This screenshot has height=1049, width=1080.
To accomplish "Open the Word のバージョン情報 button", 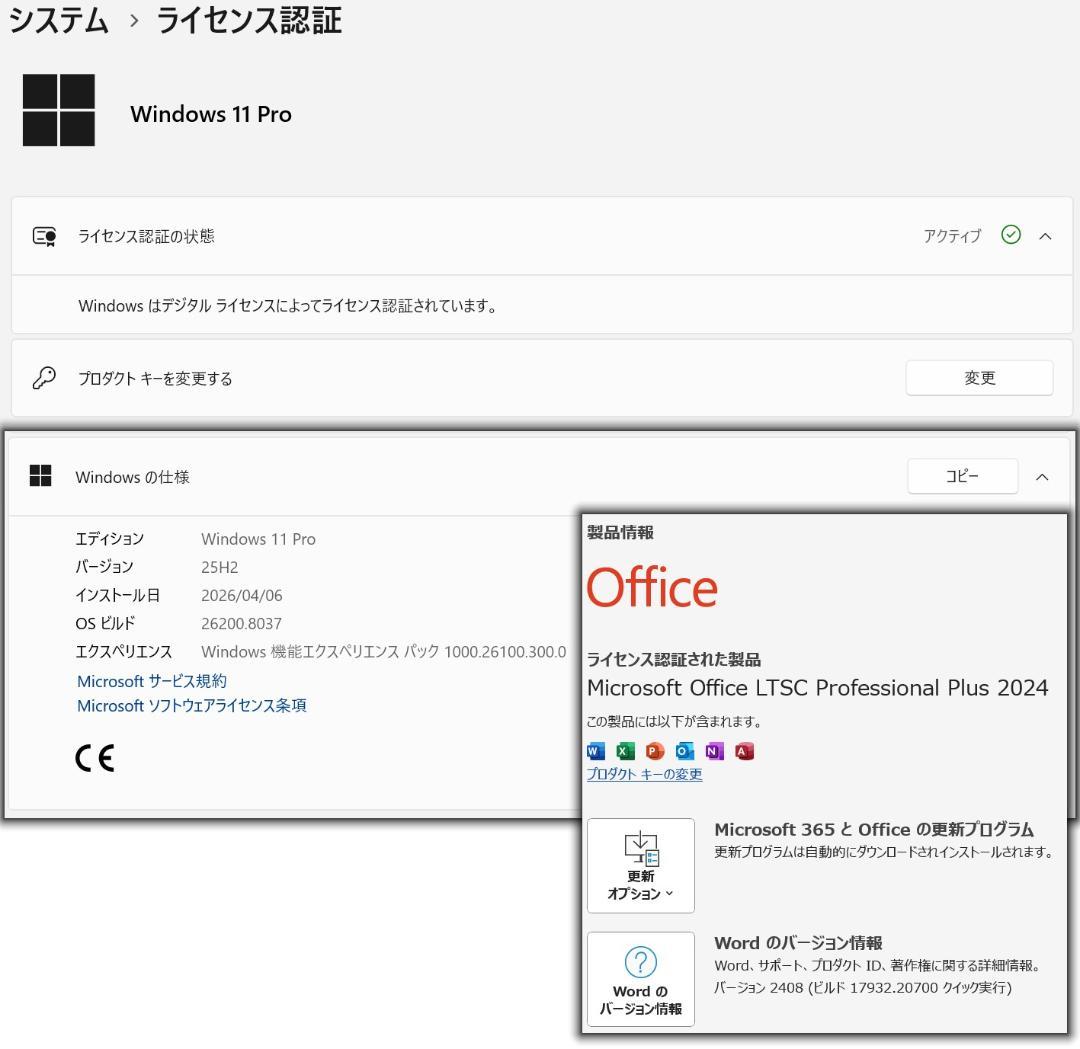I will [641, 979].
